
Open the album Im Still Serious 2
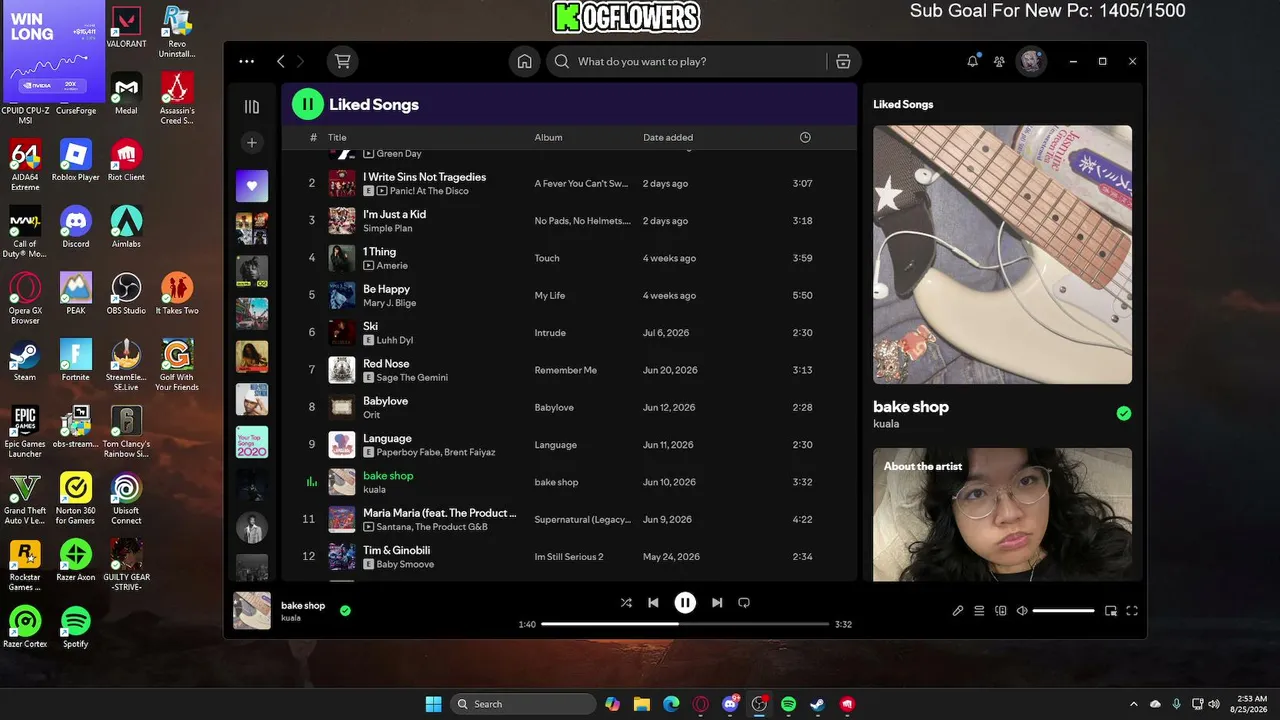click(569, 557)
